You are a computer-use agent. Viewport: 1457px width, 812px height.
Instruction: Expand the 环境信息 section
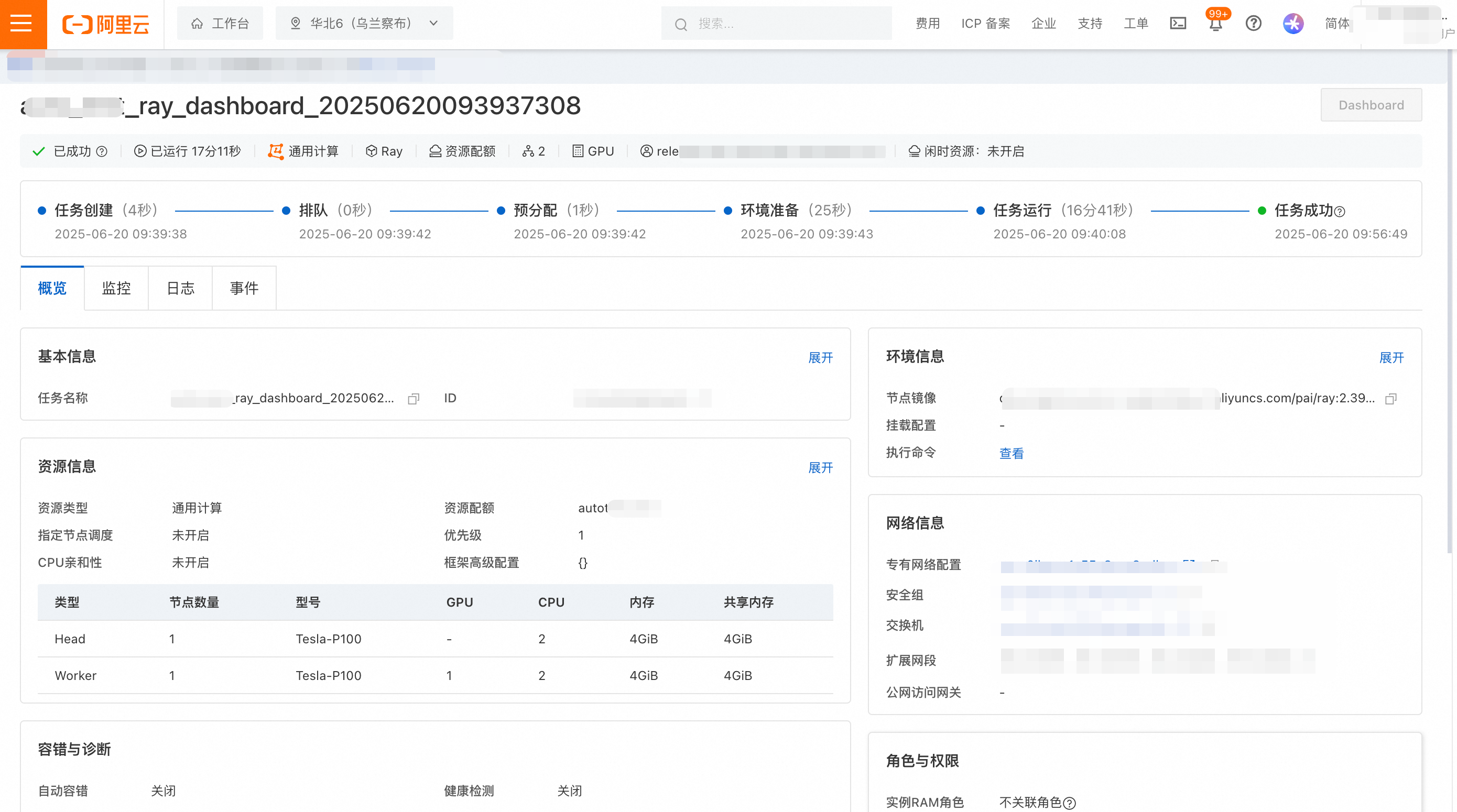click(x=1391, y=358)
